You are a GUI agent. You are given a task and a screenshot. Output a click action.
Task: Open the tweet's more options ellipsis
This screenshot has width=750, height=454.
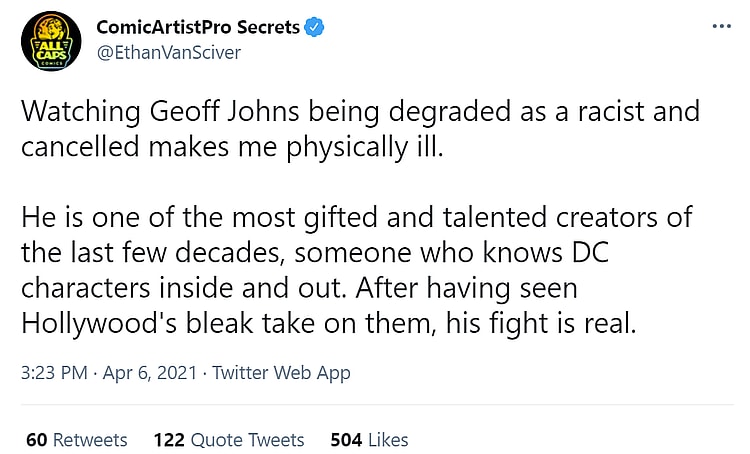(721, 26)
